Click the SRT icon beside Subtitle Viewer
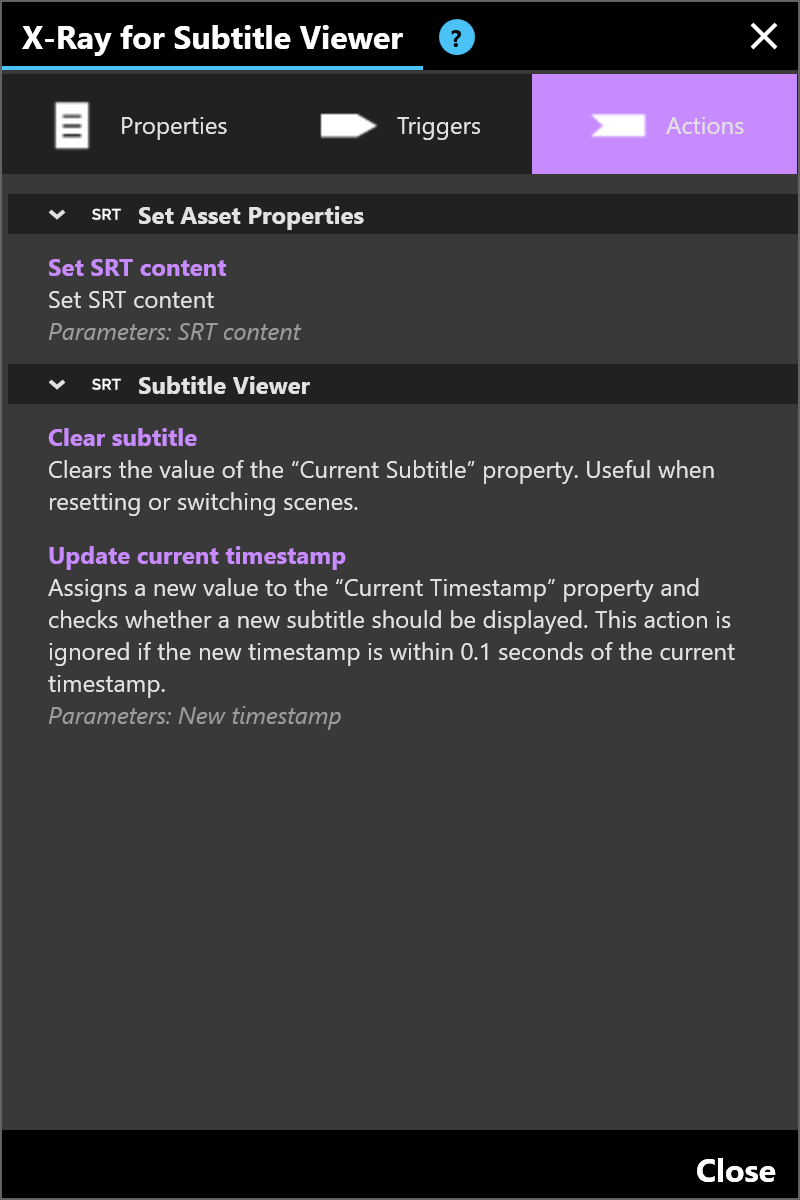800x1200 pixels. point(106,385)
